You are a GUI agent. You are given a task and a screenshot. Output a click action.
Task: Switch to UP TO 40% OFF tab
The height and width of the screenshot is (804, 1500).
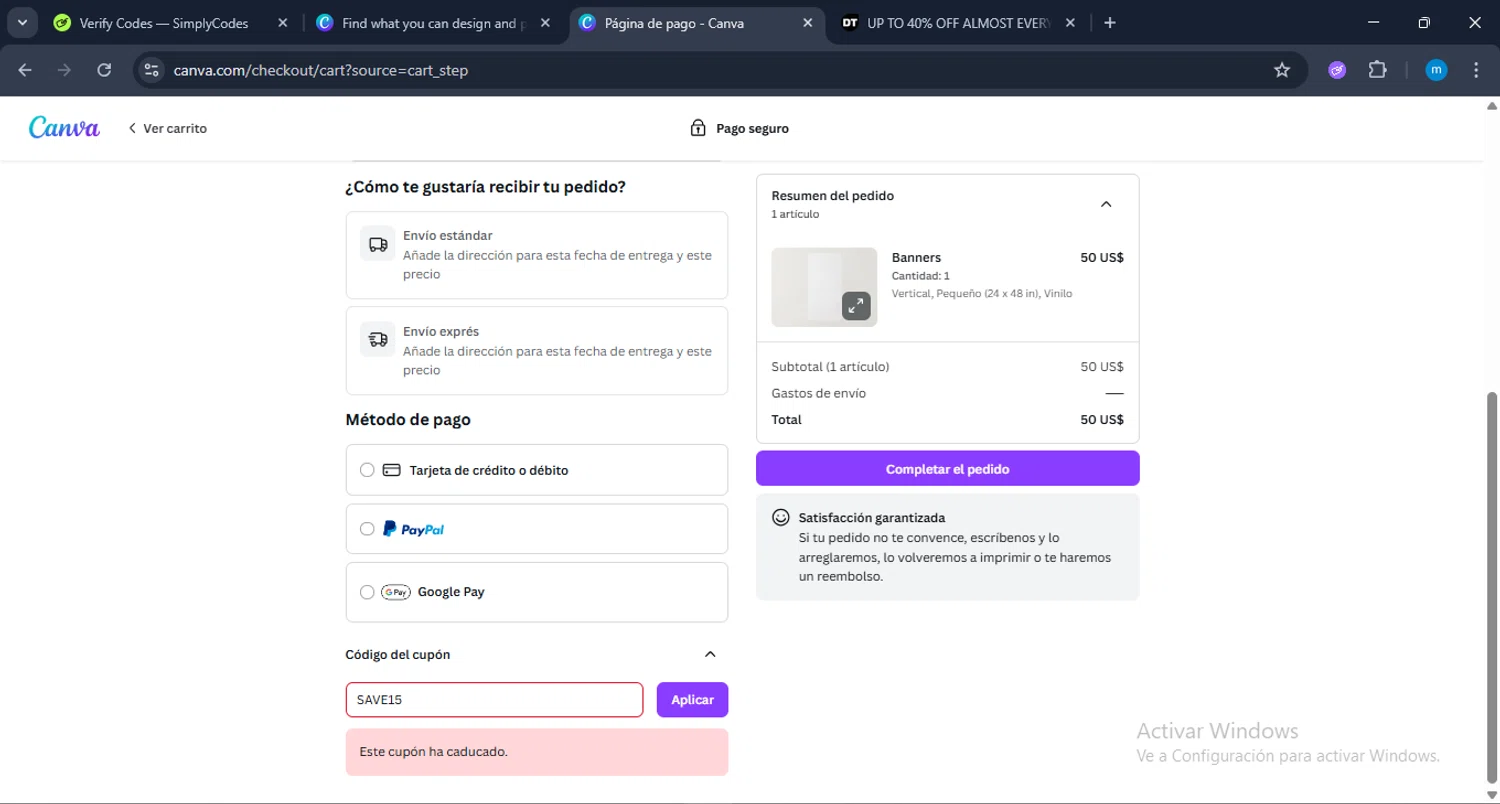point(957,23)
